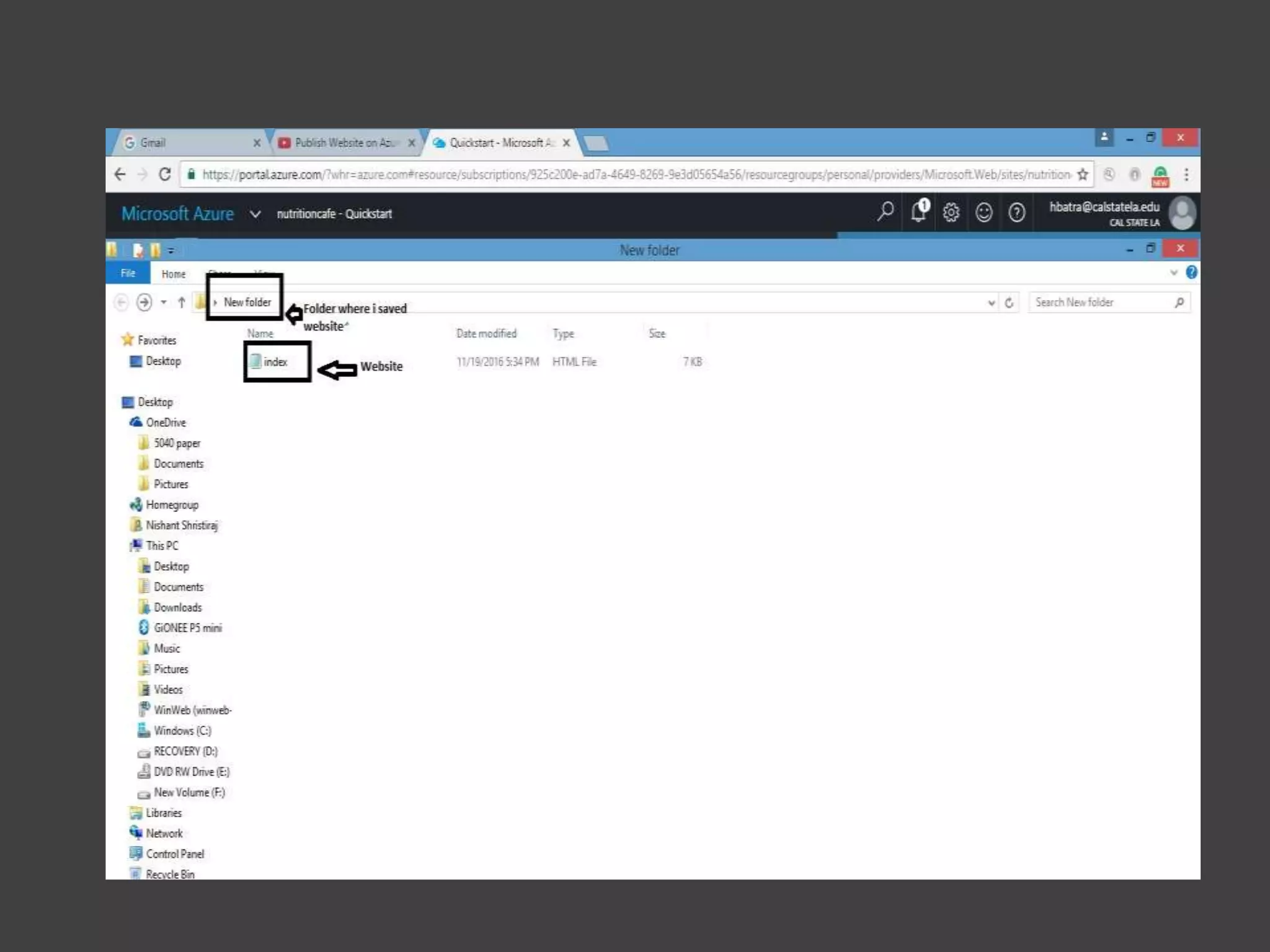The width and height of the screenshot is (1270, 952).
Task: Sort by the Date modified column header
Action: click(x=486, y=333)
